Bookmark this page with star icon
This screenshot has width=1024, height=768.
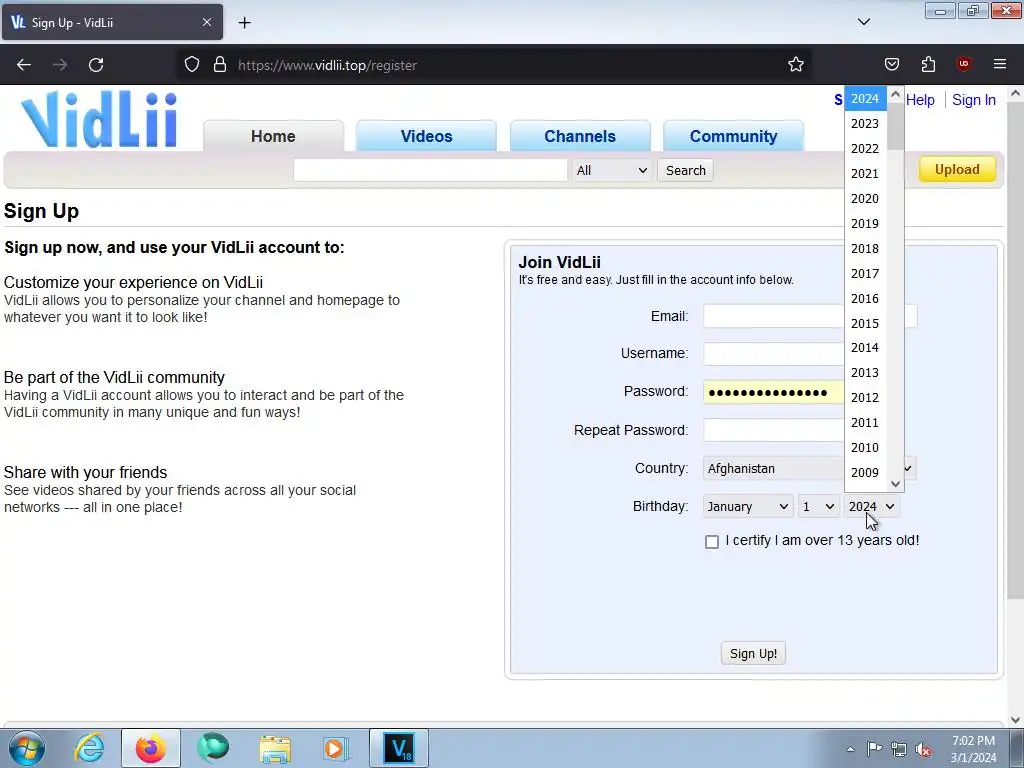pos(795,65)
